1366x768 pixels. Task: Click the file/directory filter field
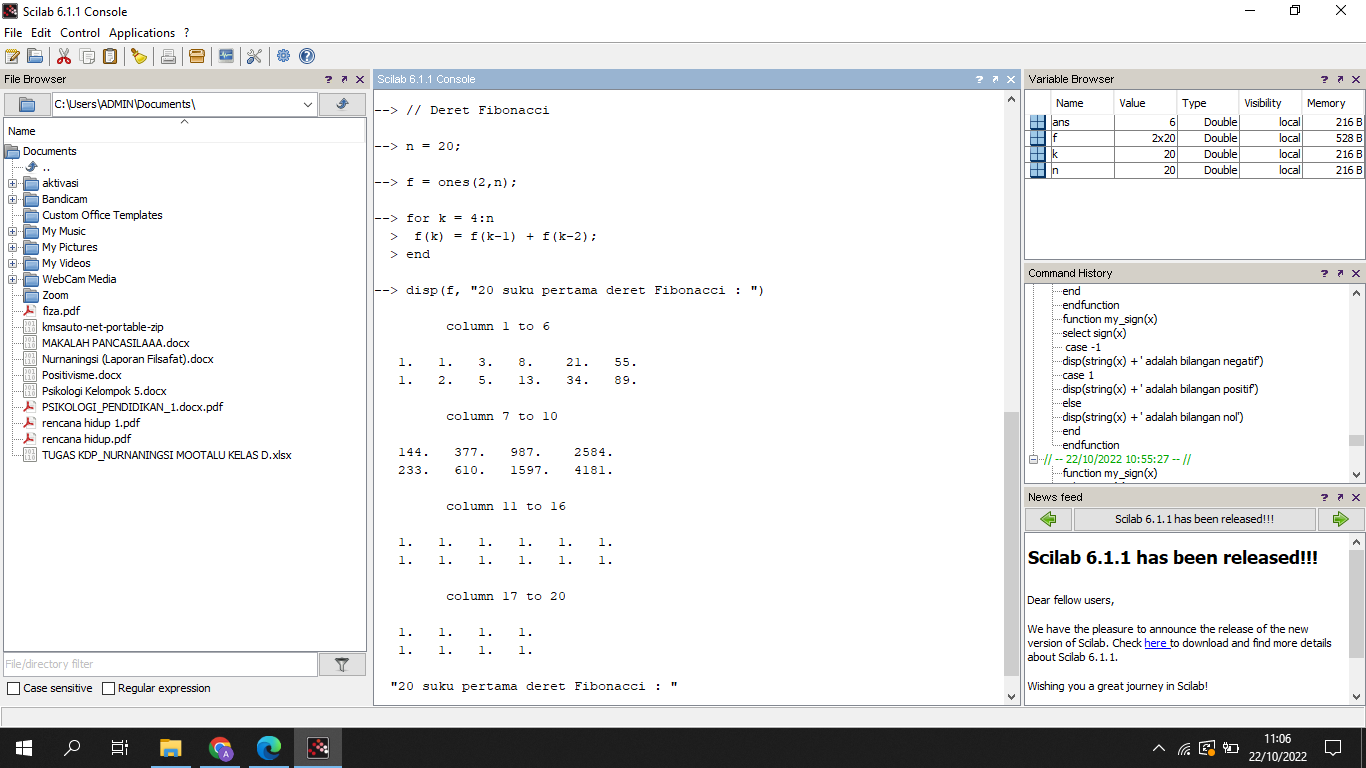pyautogui.click(x=160, y=664)
